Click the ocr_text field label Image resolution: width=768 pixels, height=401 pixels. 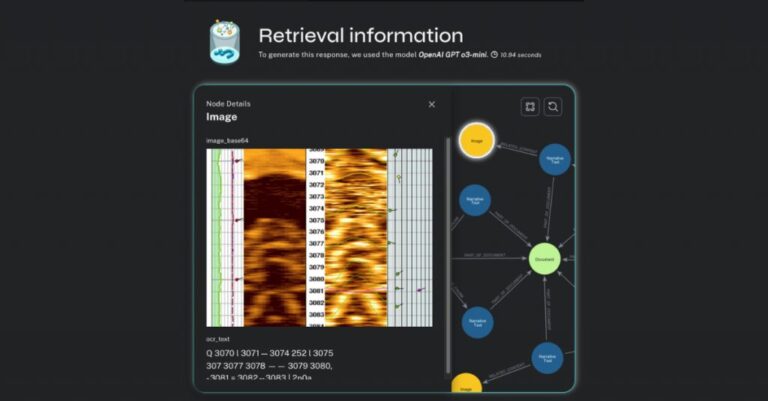218,339
